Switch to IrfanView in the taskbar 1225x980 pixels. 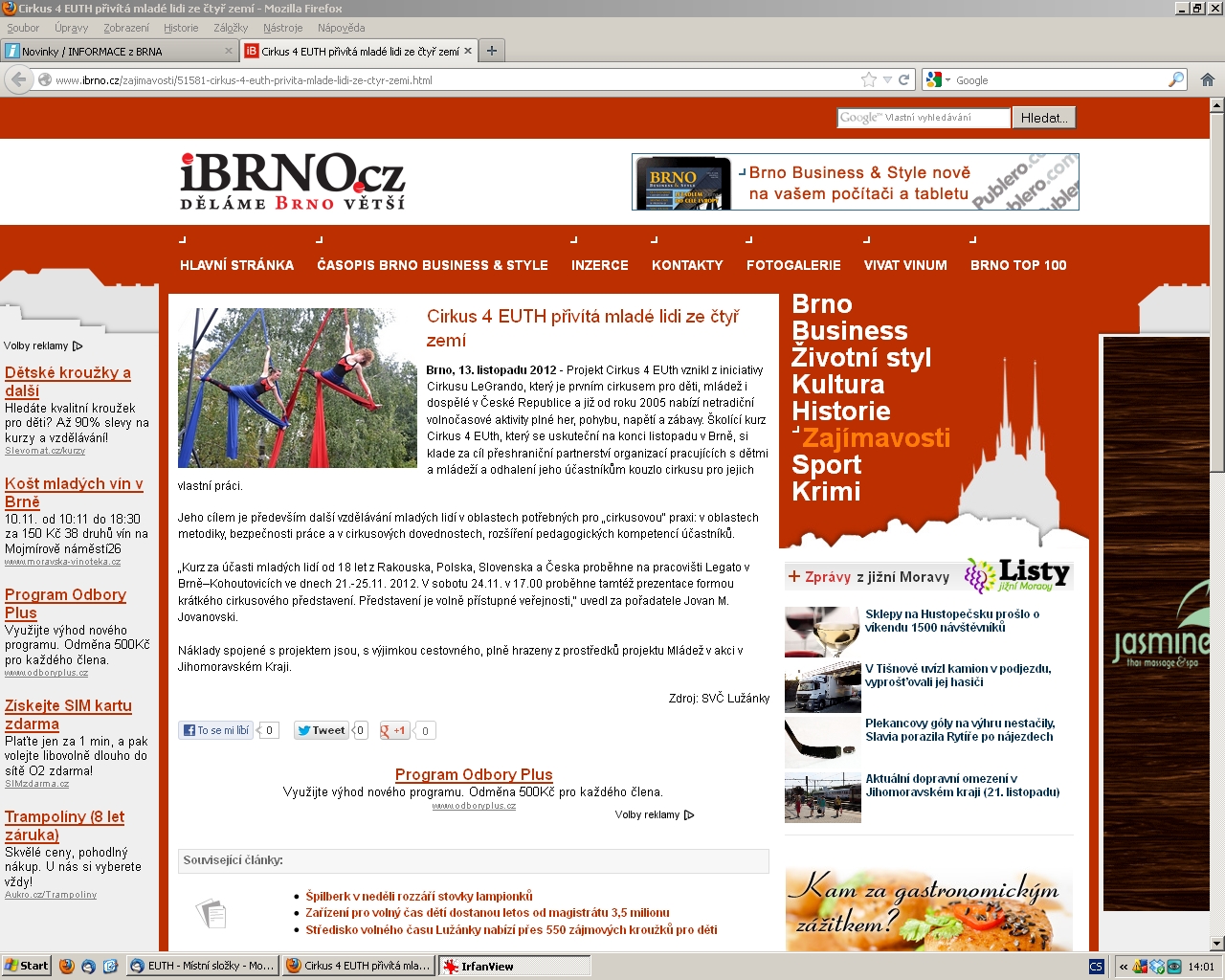pyautogui.click(x=515, y=966)
